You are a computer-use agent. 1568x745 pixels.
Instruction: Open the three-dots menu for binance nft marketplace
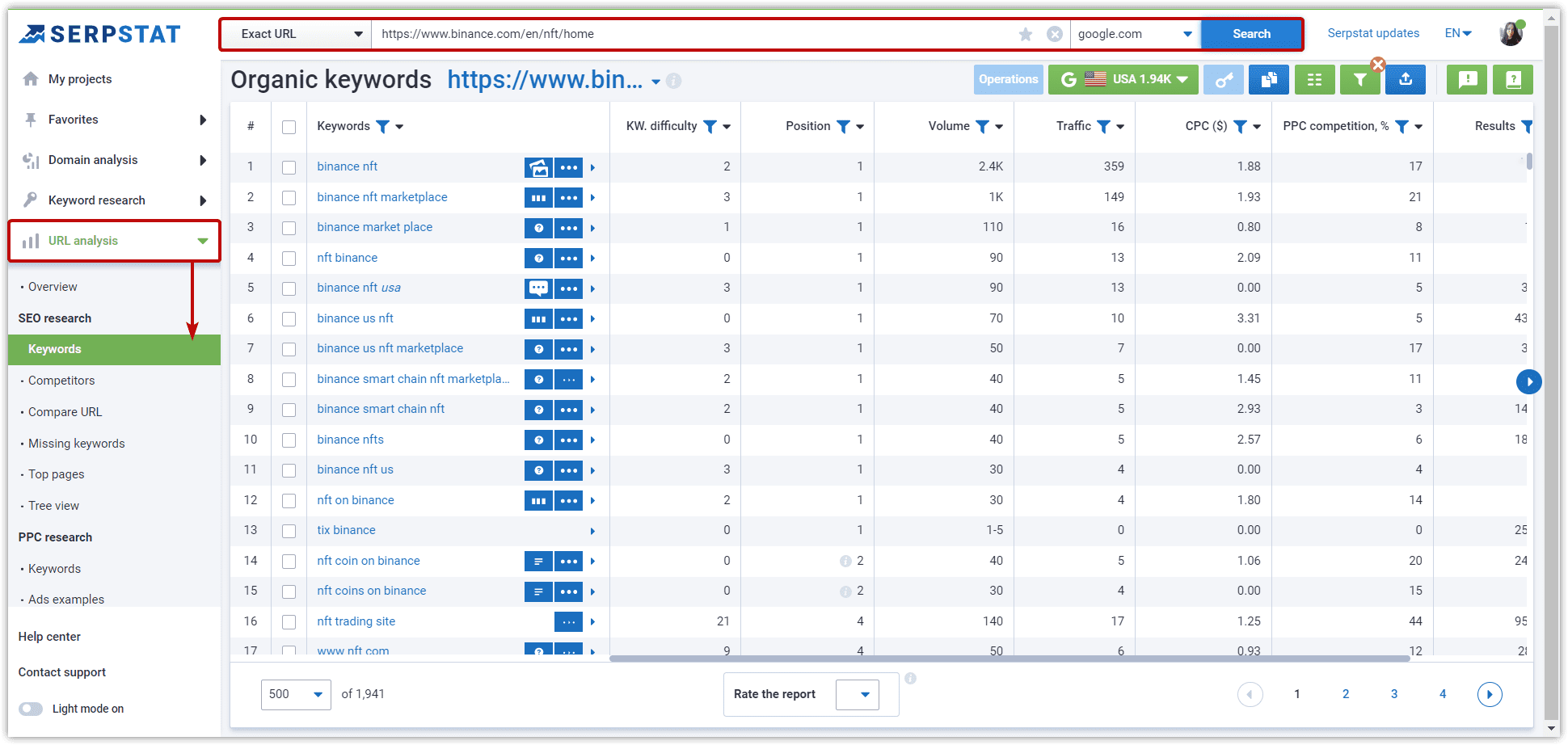coord(569,198)
